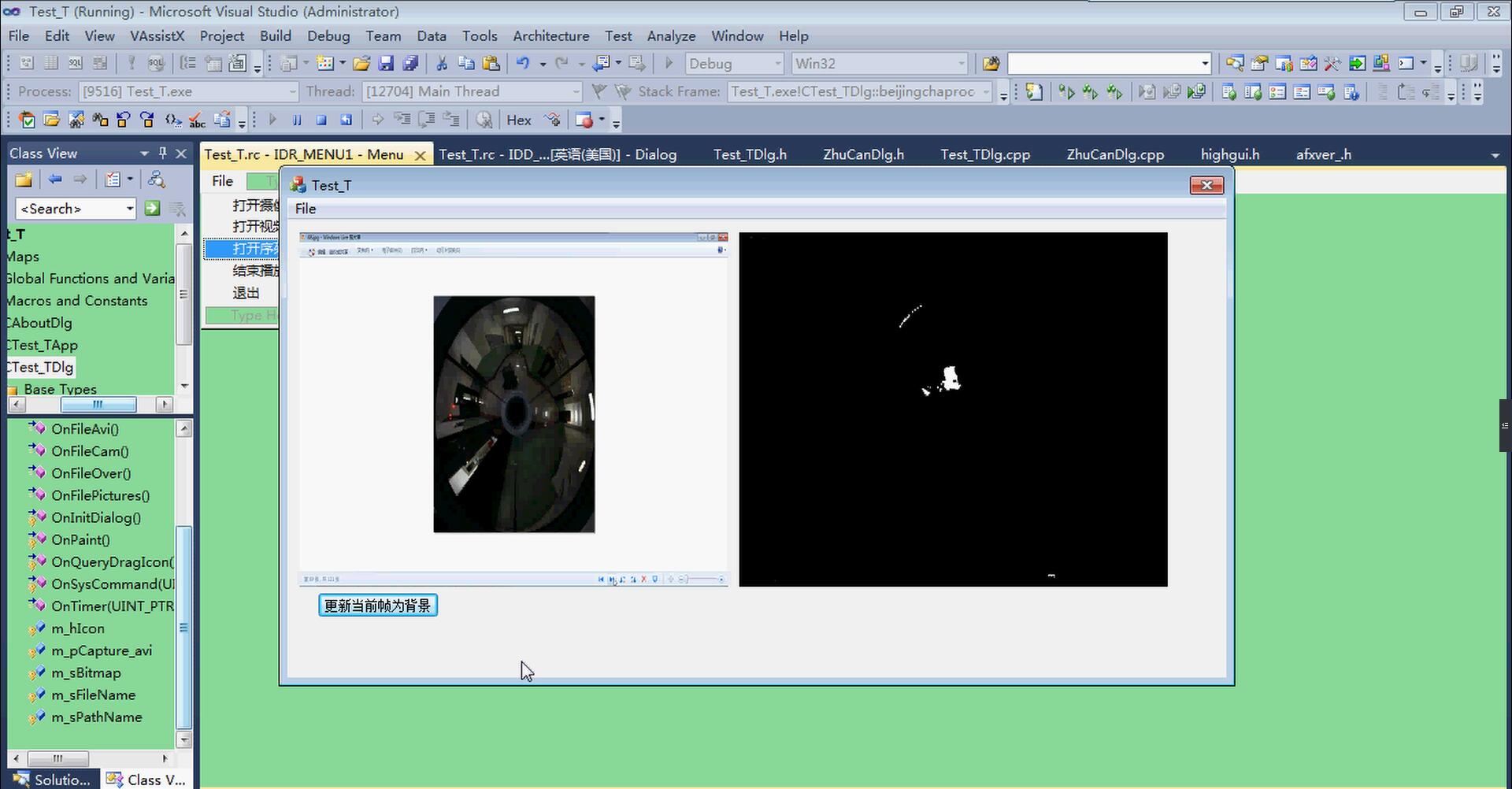1512x789 pixels.
Task: Click the Paste clipboard icon
Action: pos(491,64)
